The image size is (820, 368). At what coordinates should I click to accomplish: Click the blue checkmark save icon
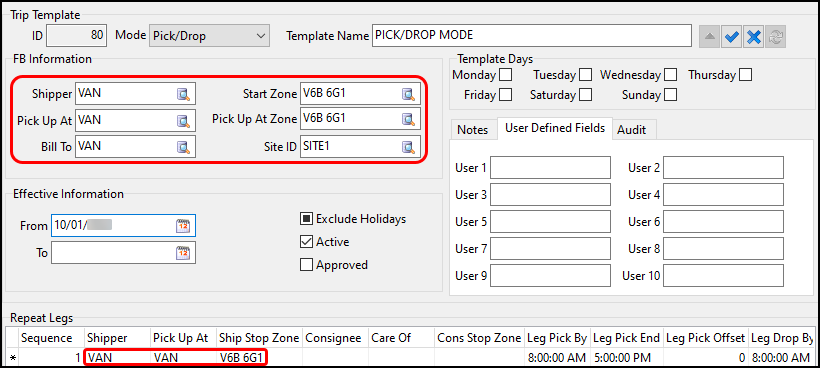[x=732, y=37]
